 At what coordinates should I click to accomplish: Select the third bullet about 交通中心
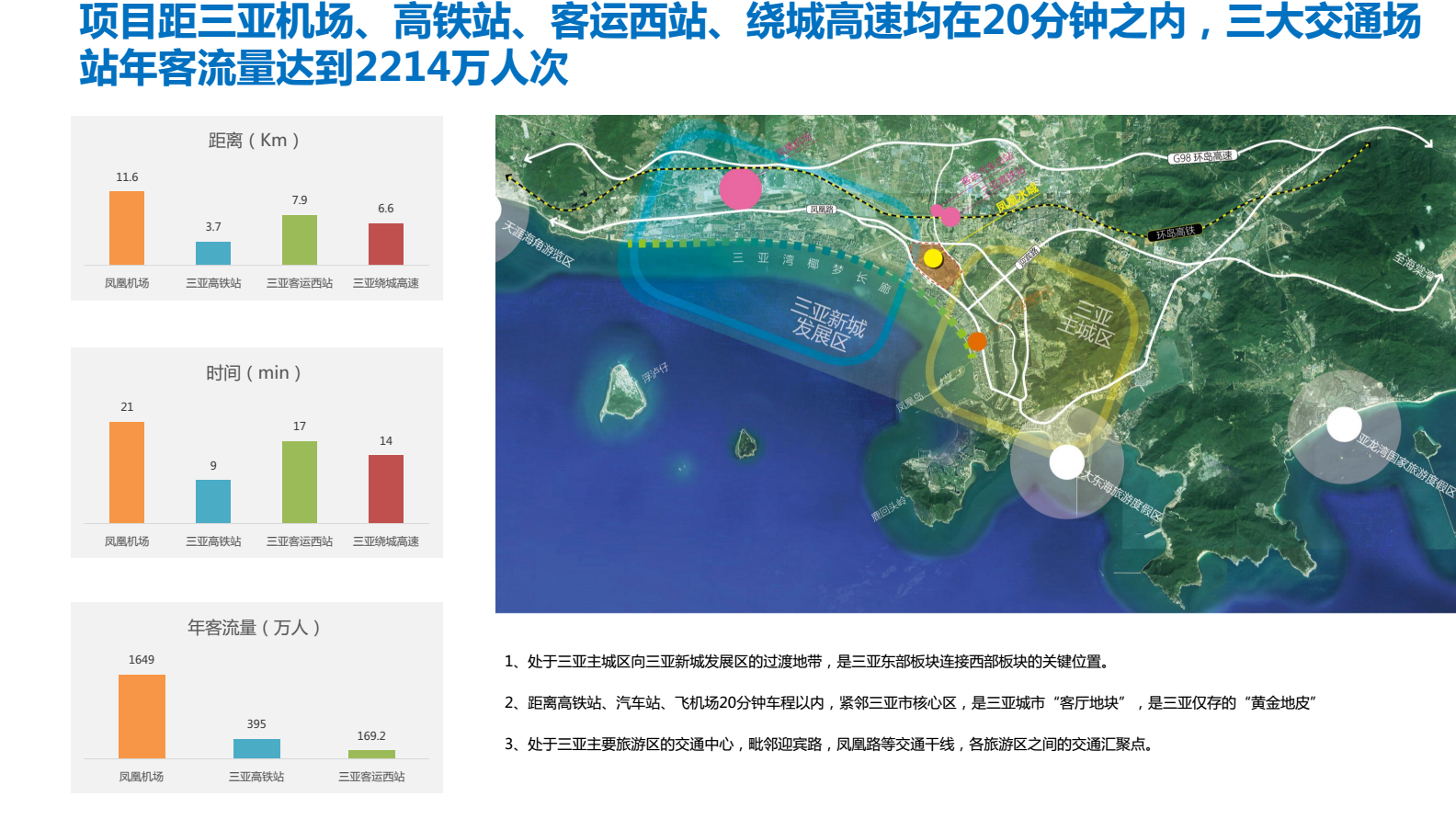click(x=830, y=745)
